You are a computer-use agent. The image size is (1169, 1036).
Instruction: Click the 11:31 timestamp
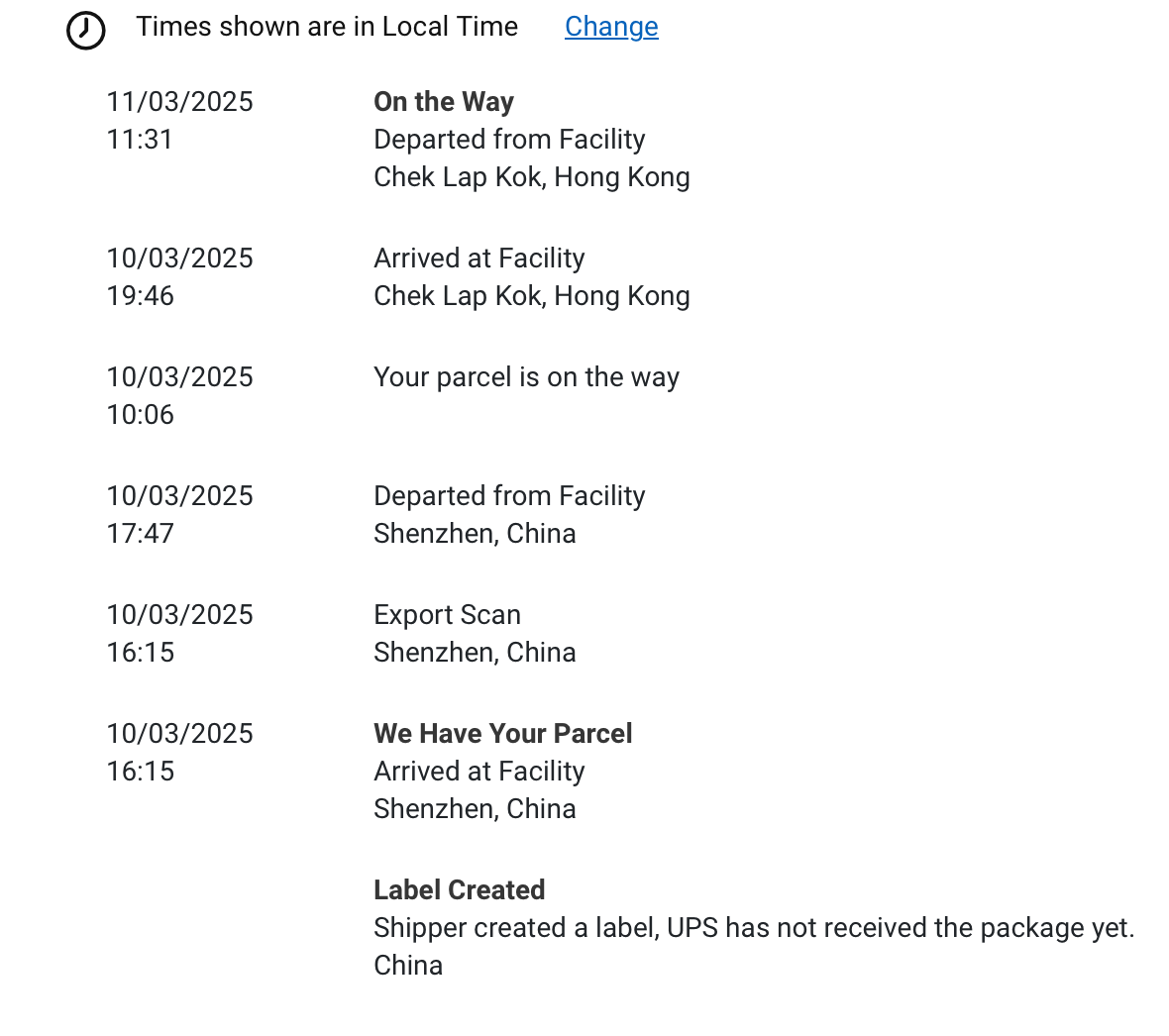click(140, 140)
